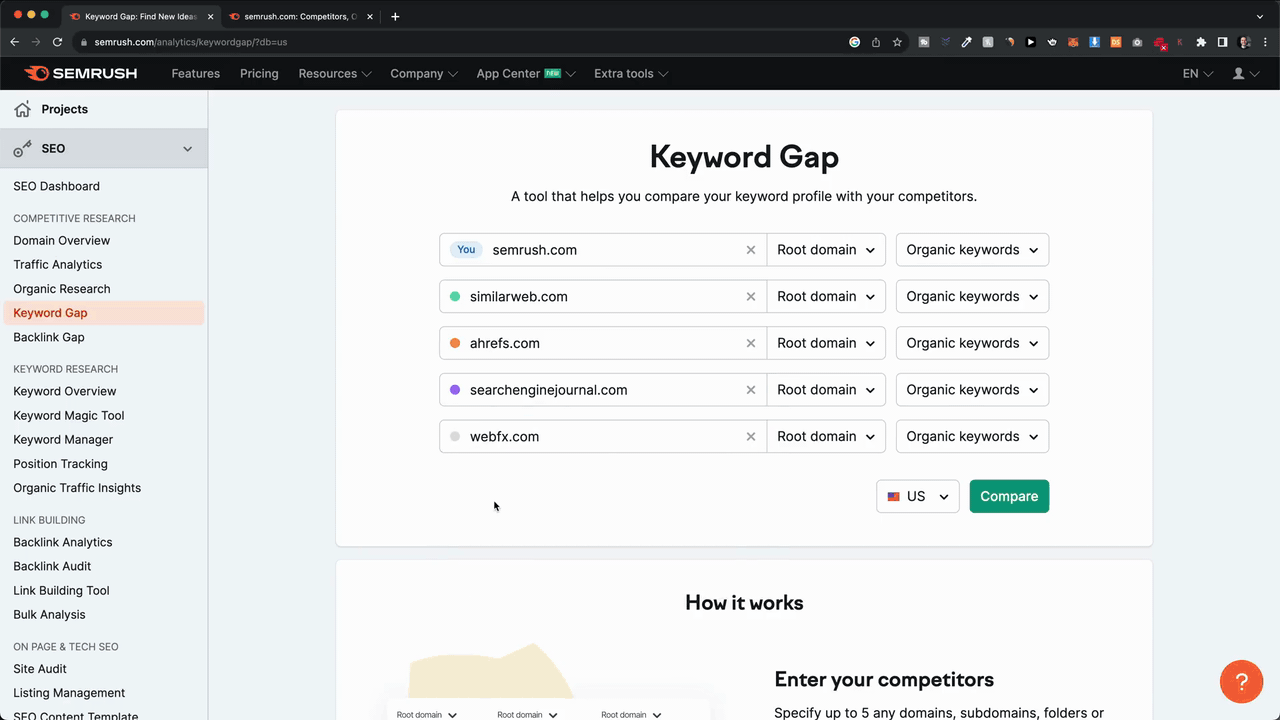Clear the semrush.com domain field
1280x720 pixels.
[x=750, y=250]
